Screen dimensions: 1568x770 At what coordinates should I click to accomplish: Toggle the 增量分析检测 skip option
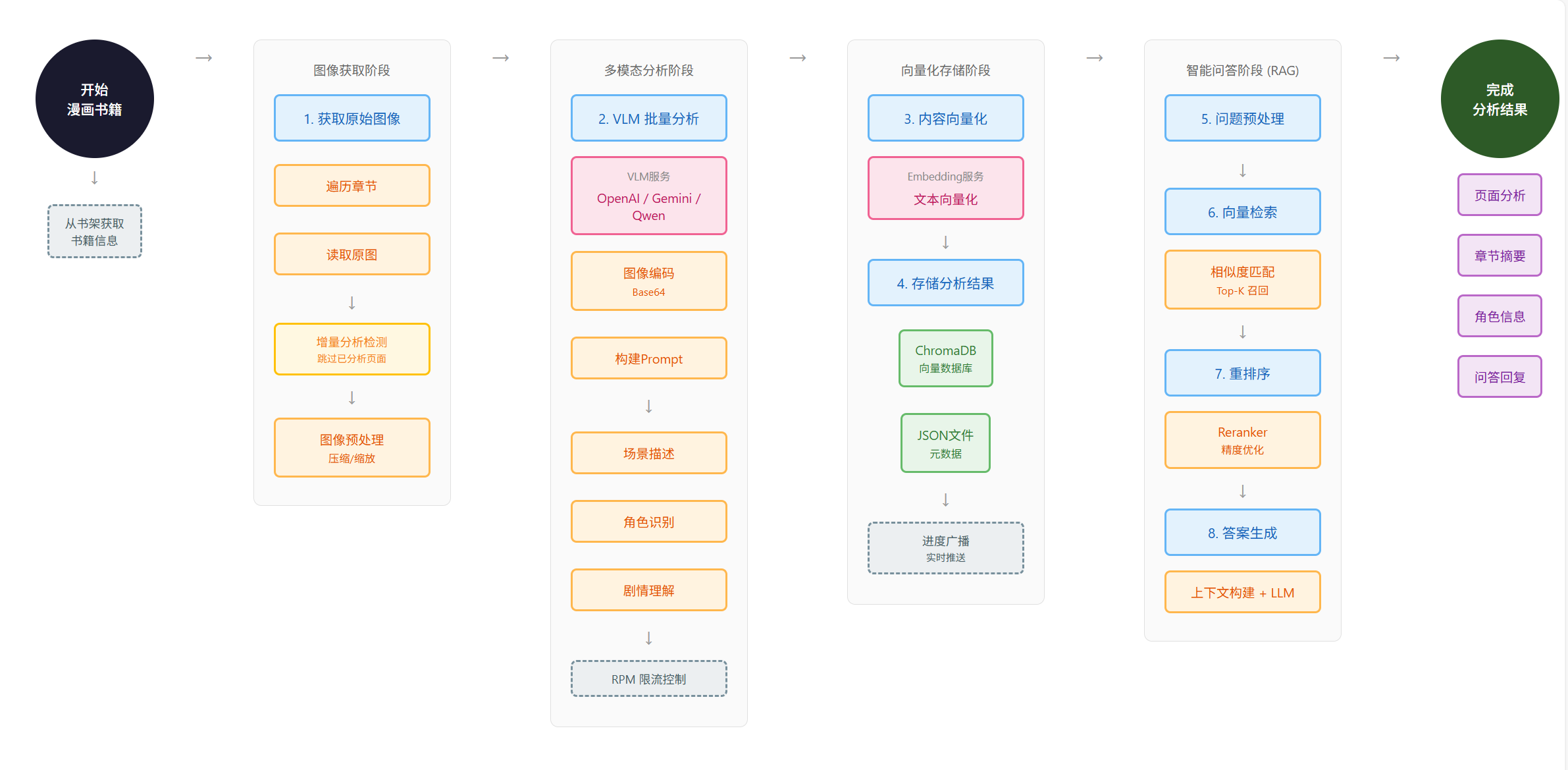[352, 349]
